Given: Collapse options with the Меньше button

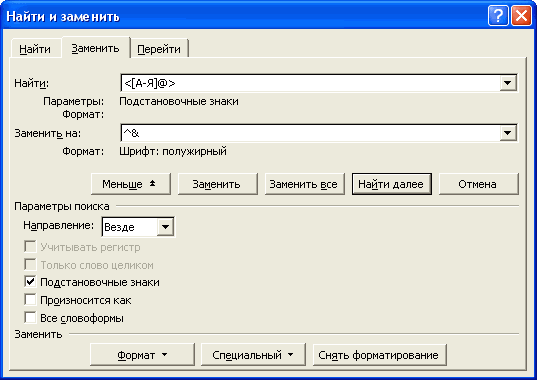Looking at the screenshot, I should coord(131,184).
